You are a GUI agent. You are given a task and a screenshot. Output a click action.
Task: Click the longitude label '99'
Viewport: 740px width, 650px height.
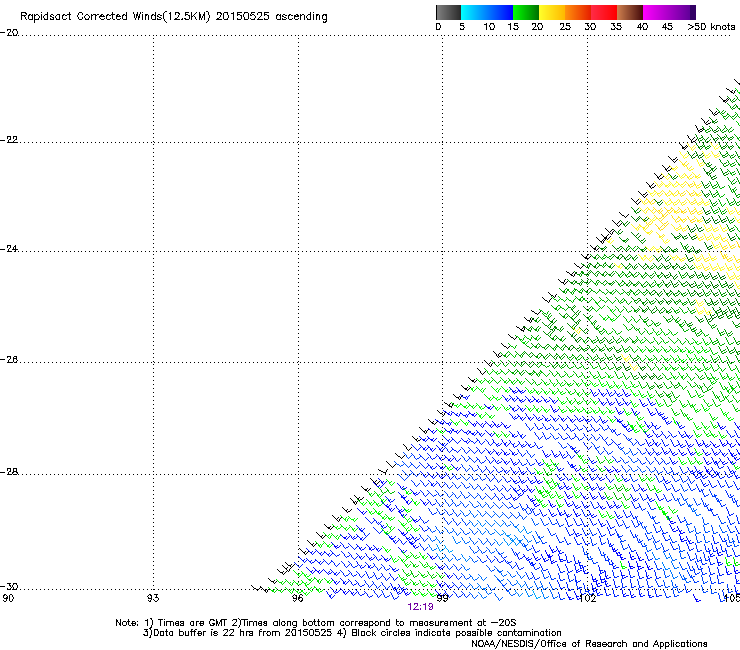click(442, 598)
